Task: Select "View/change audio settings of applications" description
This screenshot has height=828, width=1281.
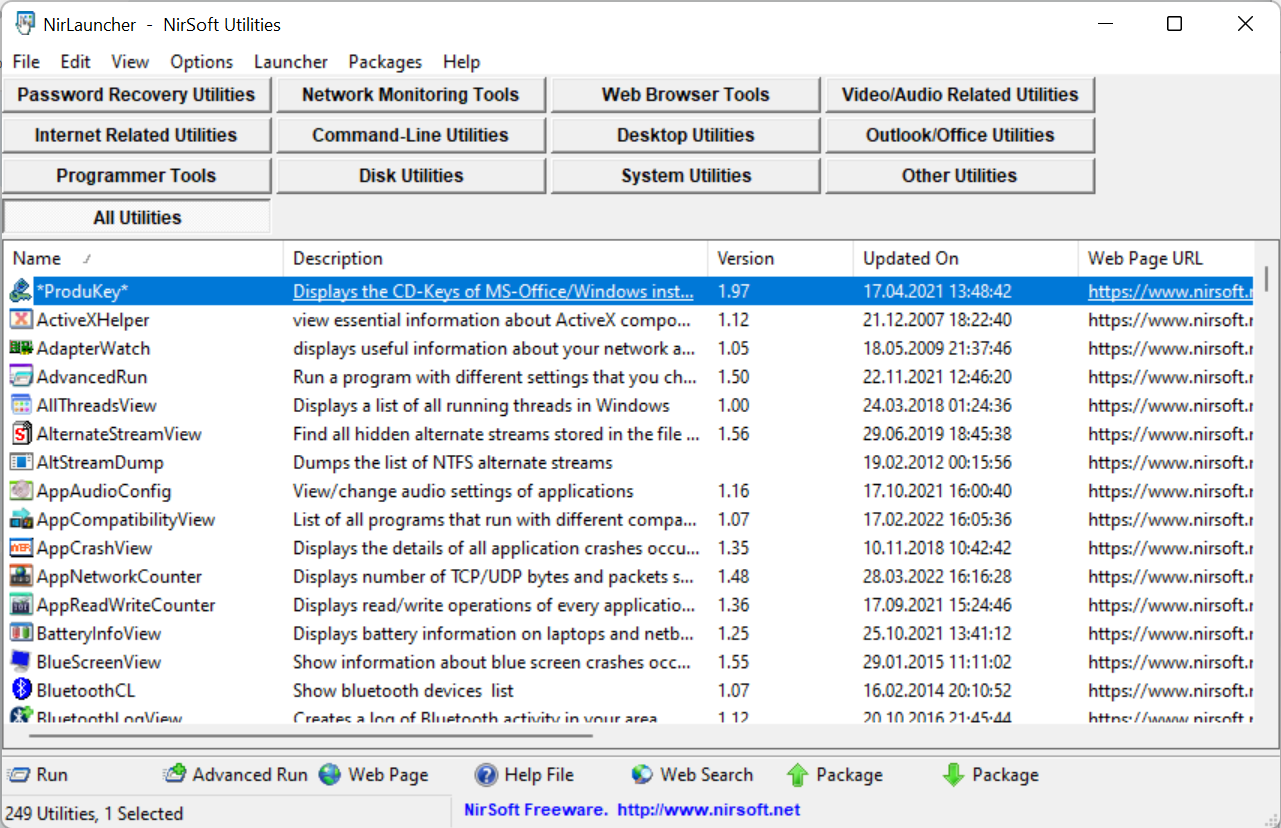Action: tap(463, 491)
